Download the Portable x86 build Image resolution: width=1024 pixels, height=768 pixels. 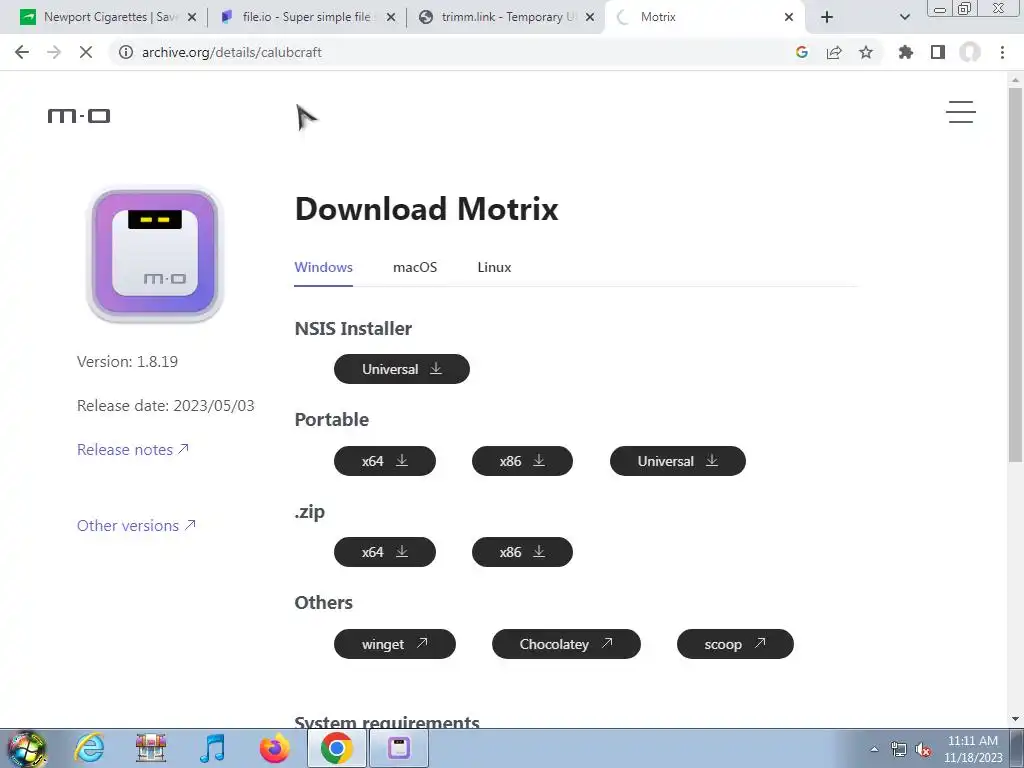(x=522, y=461)
